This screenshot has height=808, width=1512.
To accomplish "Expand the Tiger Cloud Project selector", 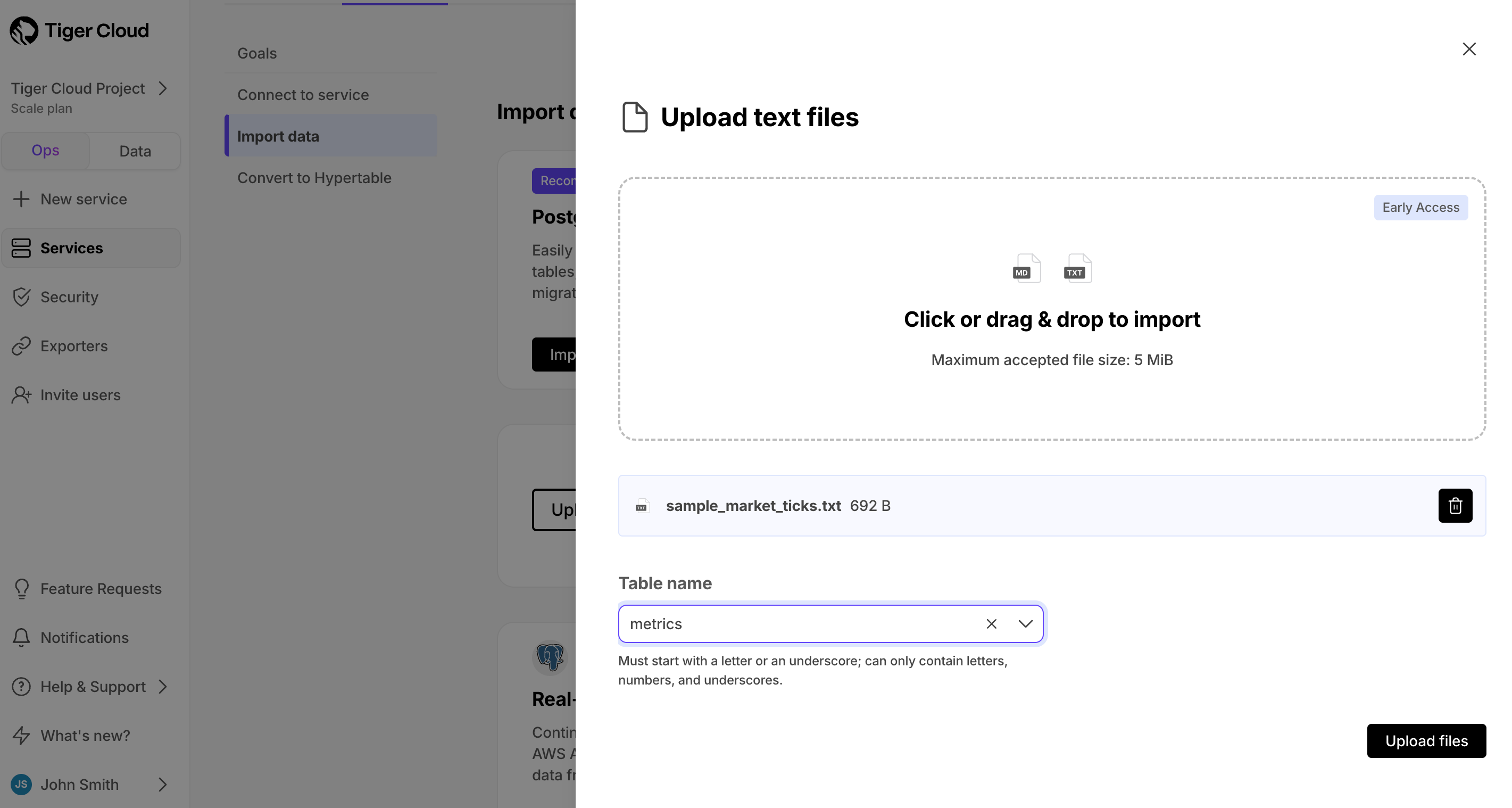I will [x=163, y=88].
